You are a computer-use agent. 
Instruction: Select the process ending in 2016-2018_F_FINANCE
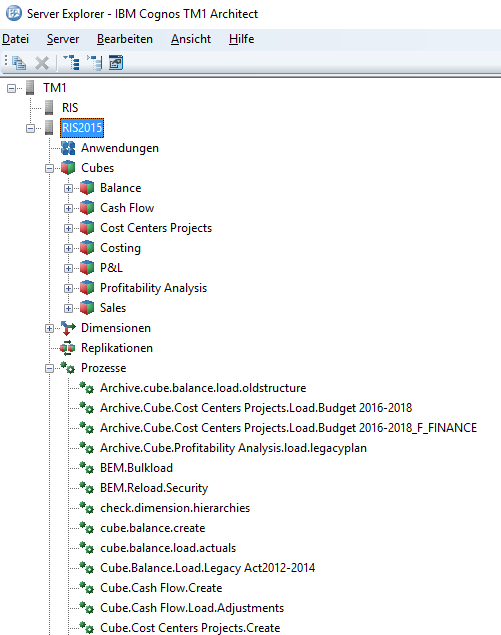coord(288,428)
